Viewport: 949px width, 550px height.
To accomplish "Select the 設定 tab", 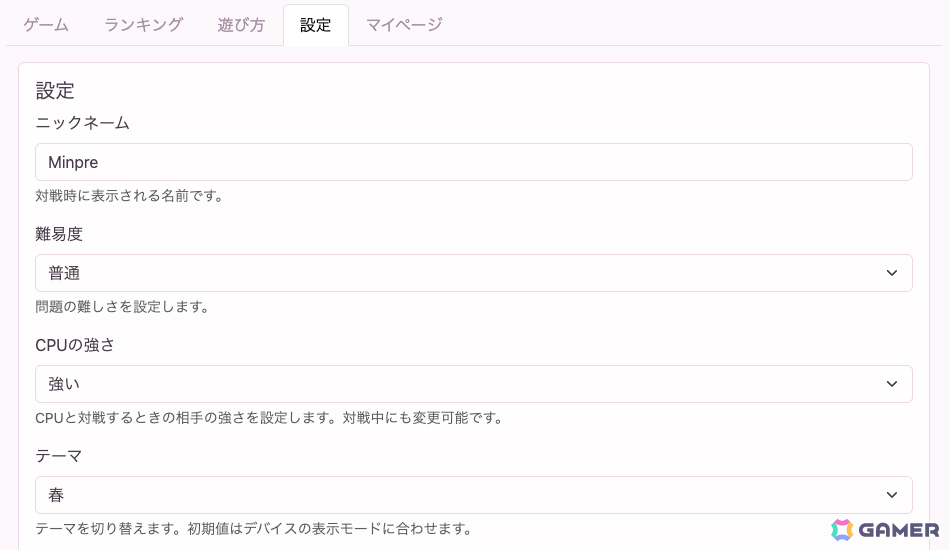I will [316, 25].
